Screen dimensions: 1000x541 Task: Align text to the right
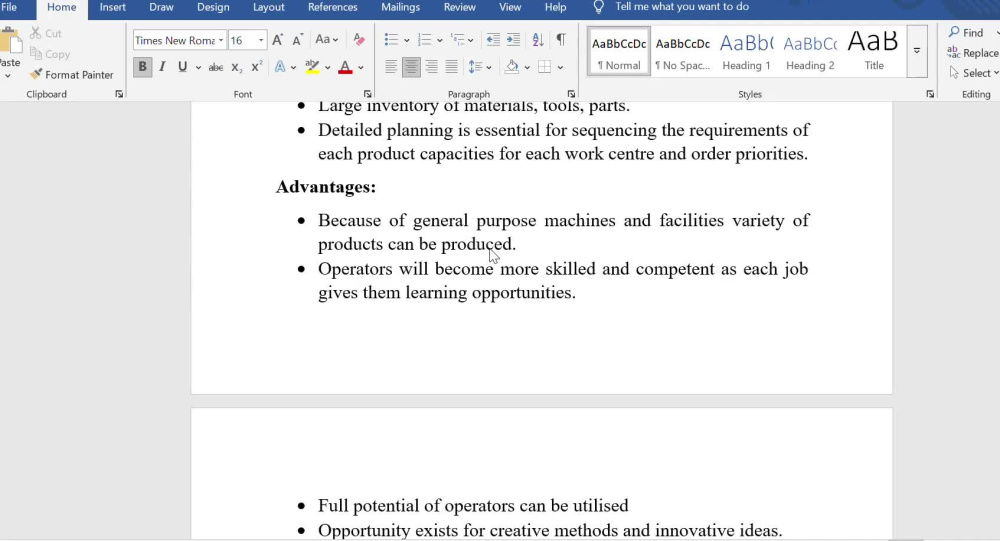coord(432,66)
